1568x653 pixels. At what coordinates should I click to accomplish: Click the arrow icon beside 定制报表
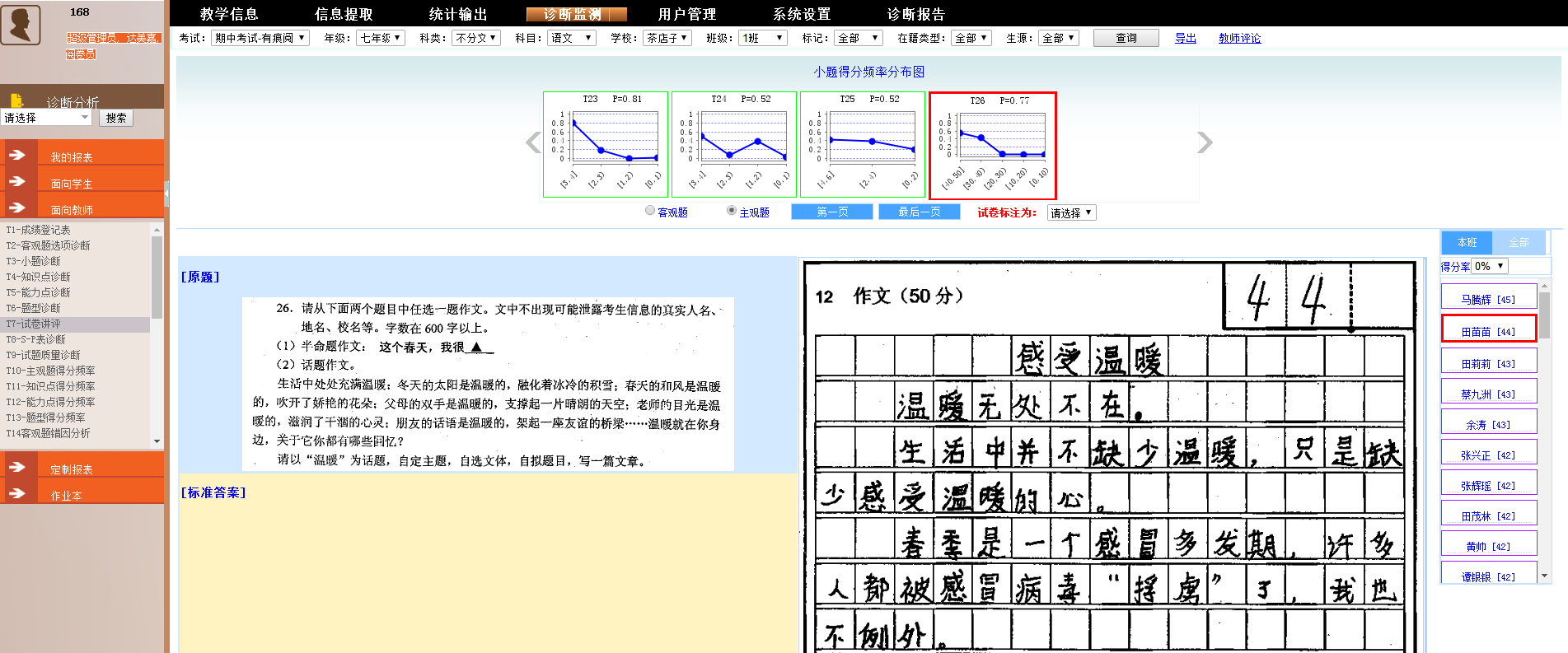[17, 467]
